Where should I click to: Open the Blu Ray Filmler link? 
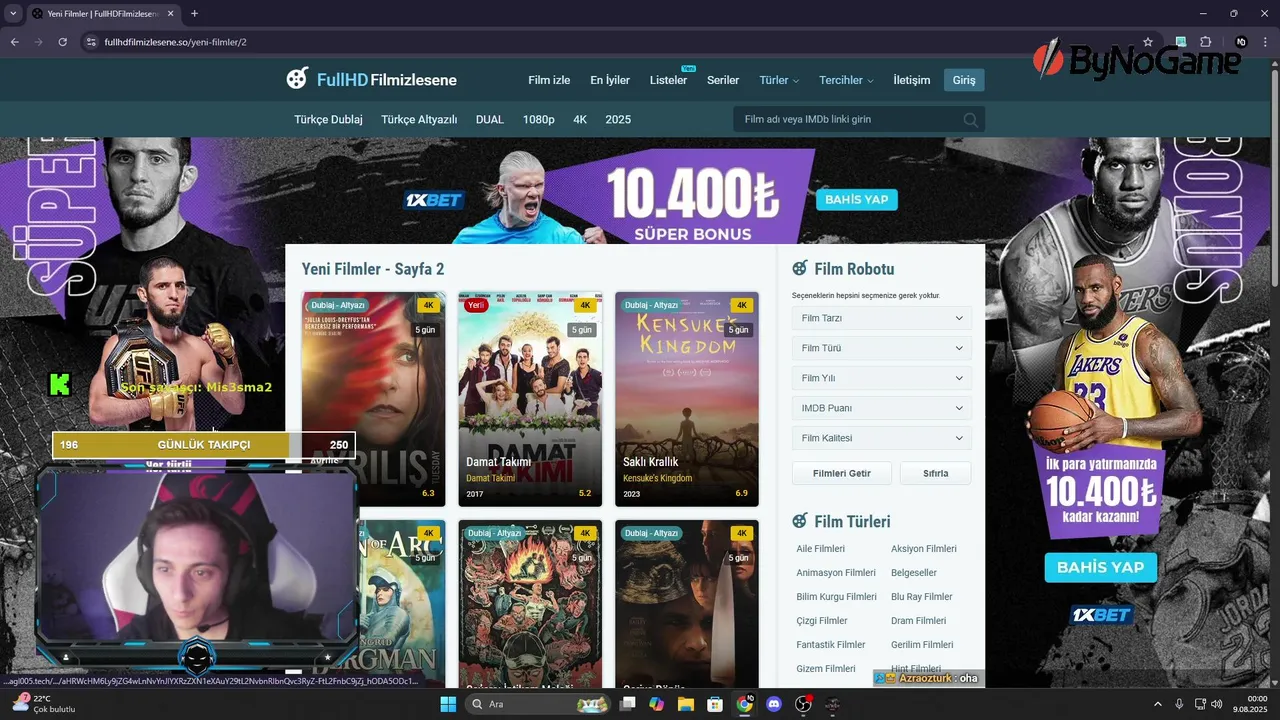tap(922, 597)
